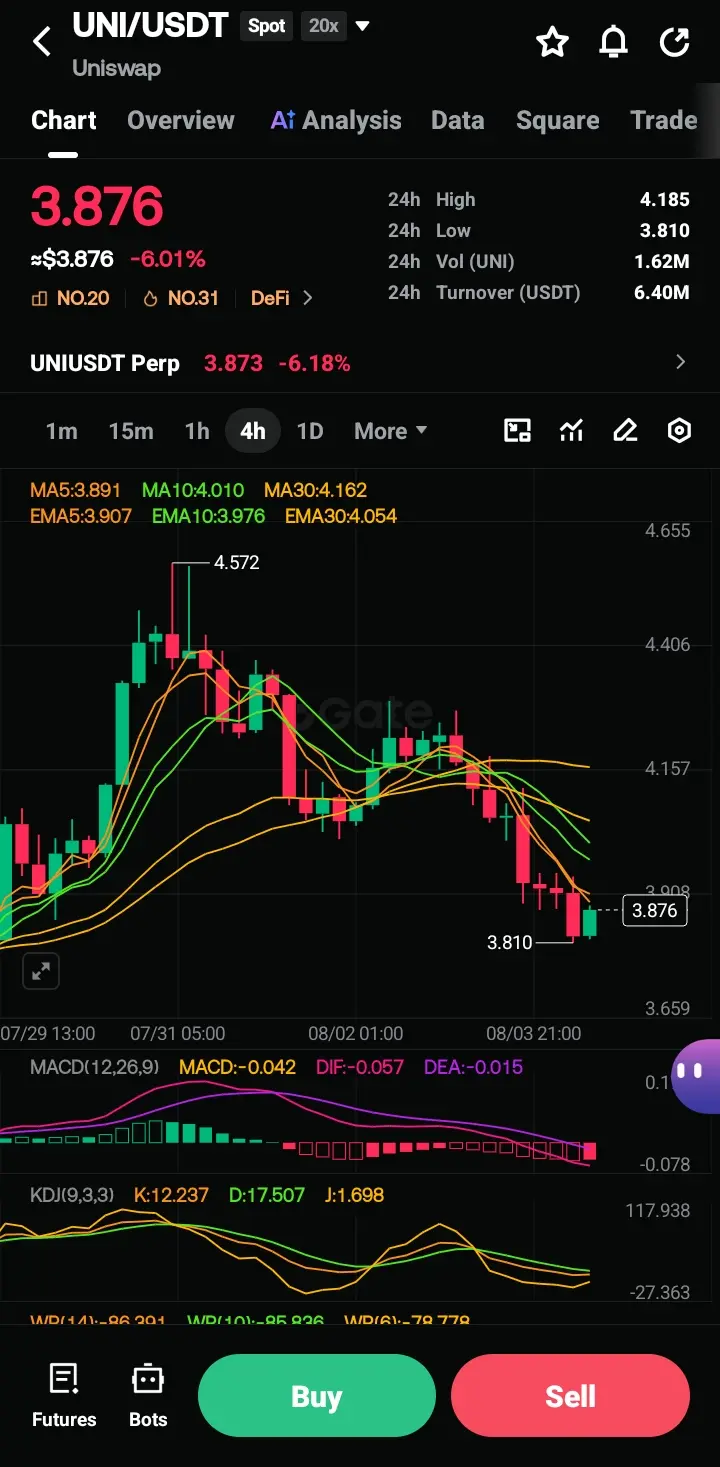The height and width of the screenshot is (1467, 720).
Task: Open the UNIUSDT Perp row chevron
Action: [x=681, y=362]
